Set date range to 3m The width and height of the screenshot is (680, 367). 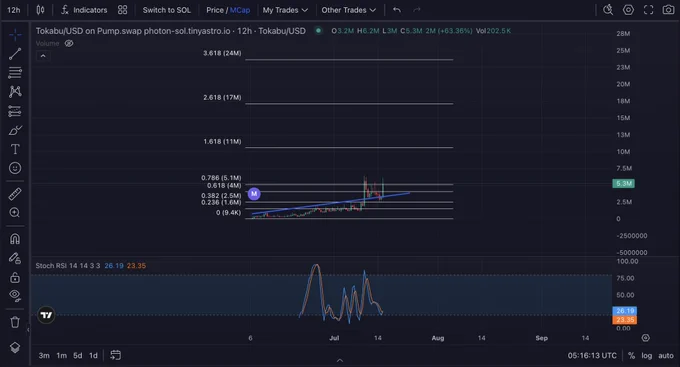[x=44, y=355]
